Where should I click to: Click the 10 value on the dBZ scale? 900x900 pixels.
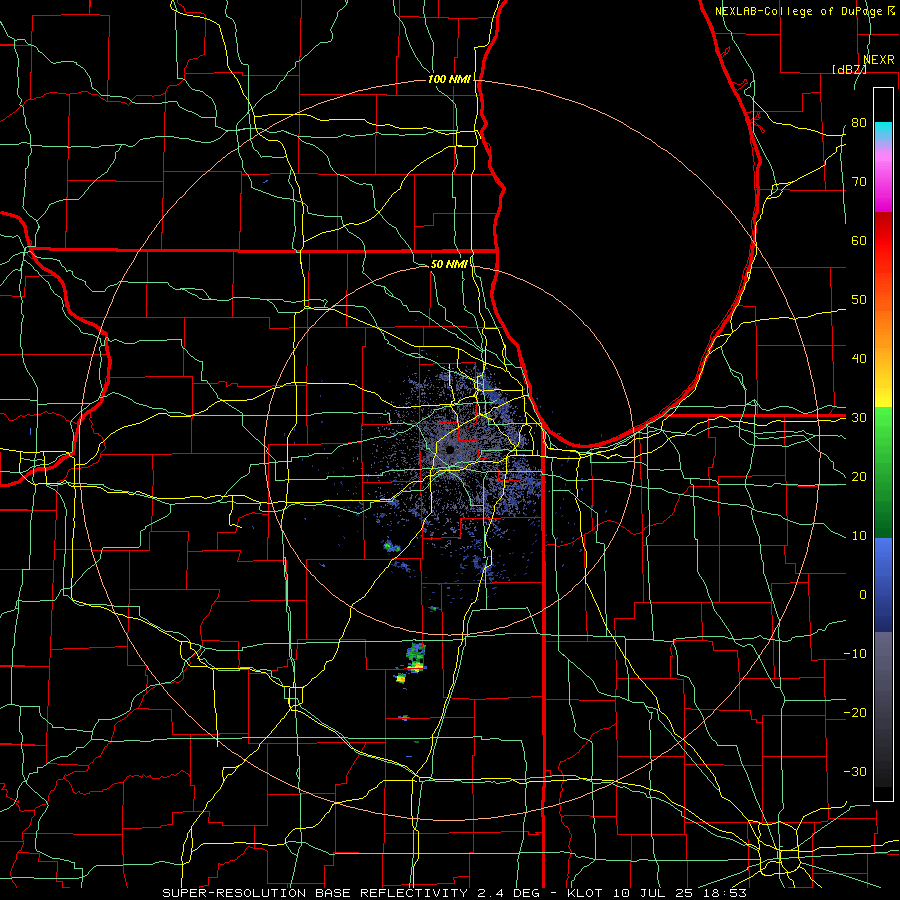point(859,536)
